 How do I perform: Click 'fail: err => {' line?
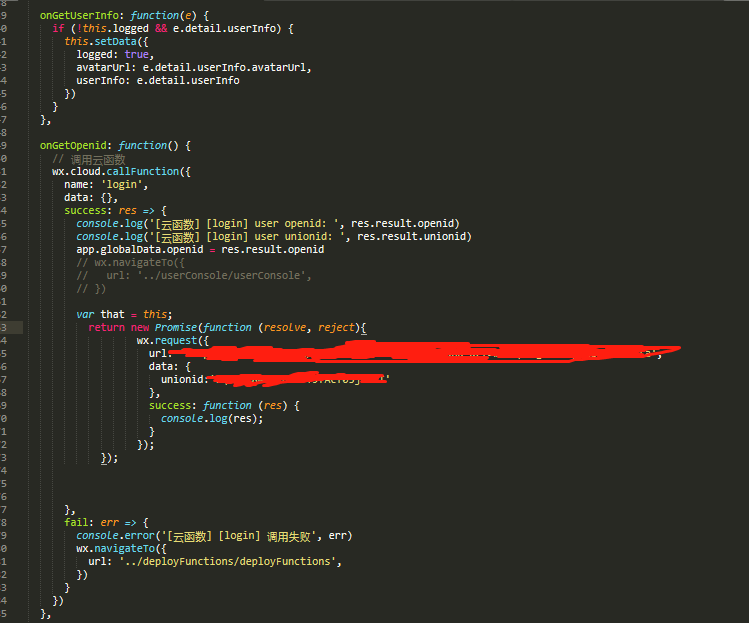(107, 523)
